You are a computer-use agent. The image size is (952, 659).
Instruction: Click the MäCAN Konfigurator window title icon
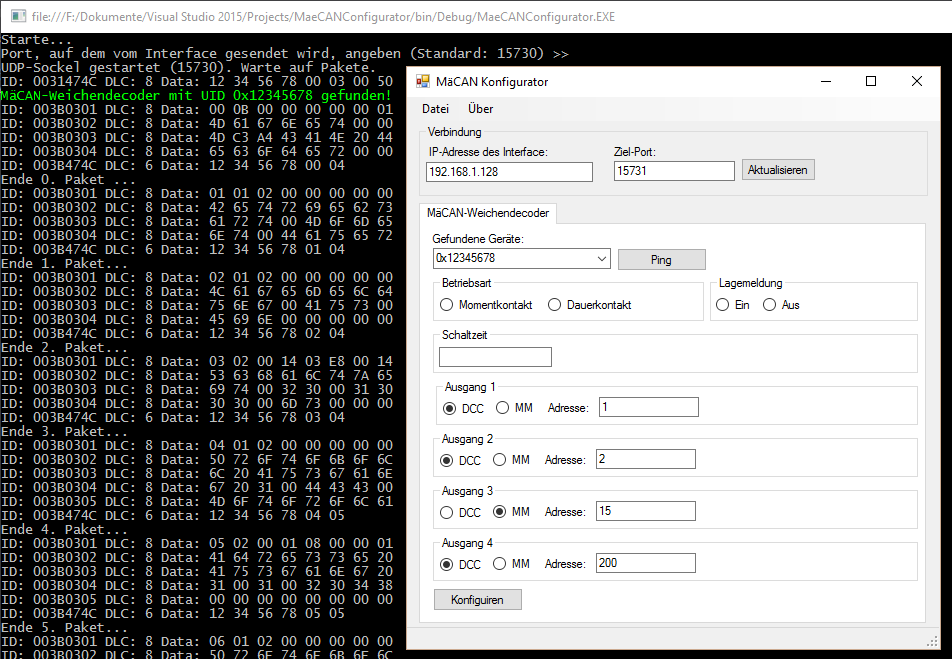point(423,81)
